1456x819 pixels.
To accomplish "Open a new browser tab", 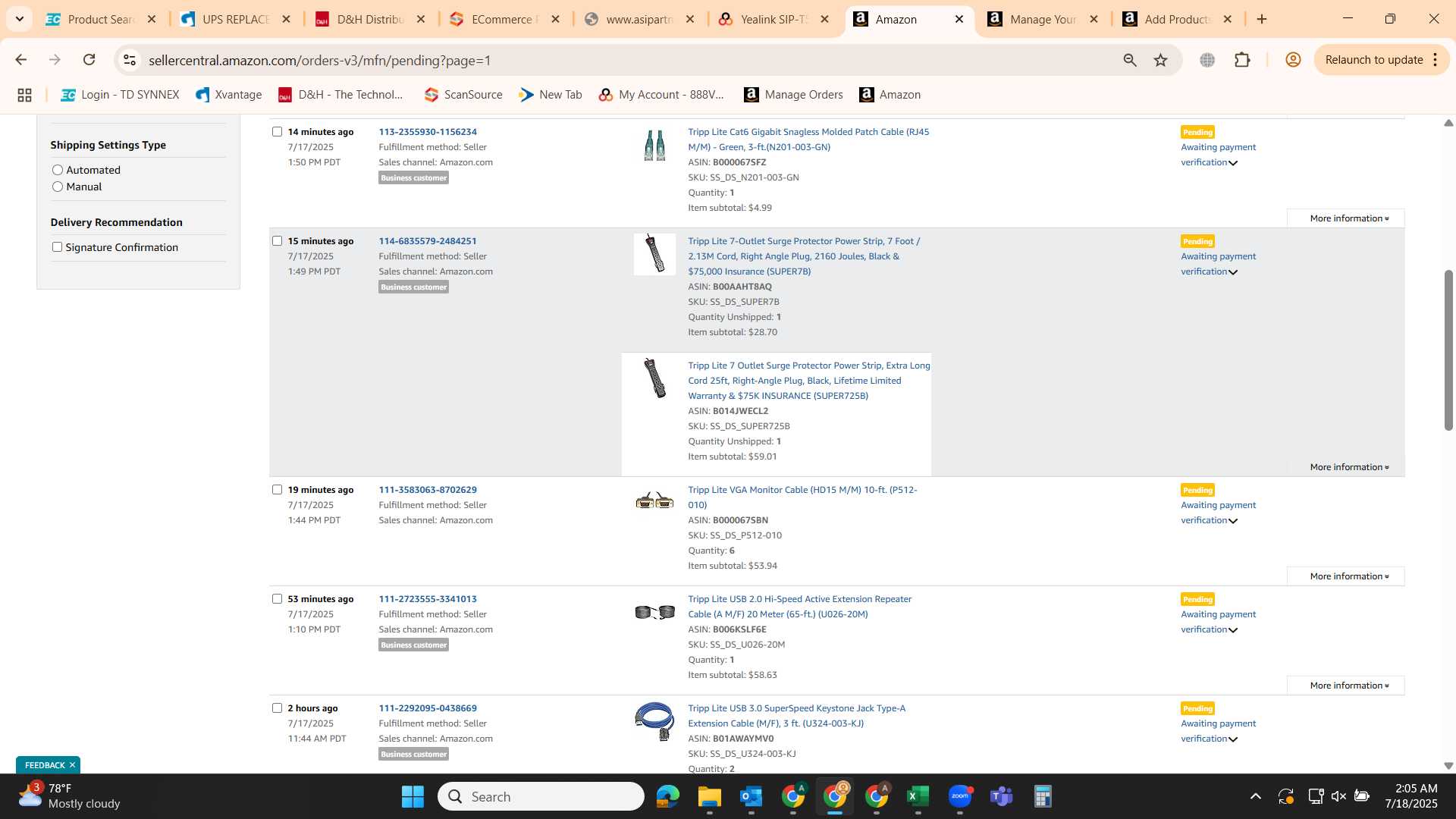I will pyautogui.click(x=1262, y=19).
